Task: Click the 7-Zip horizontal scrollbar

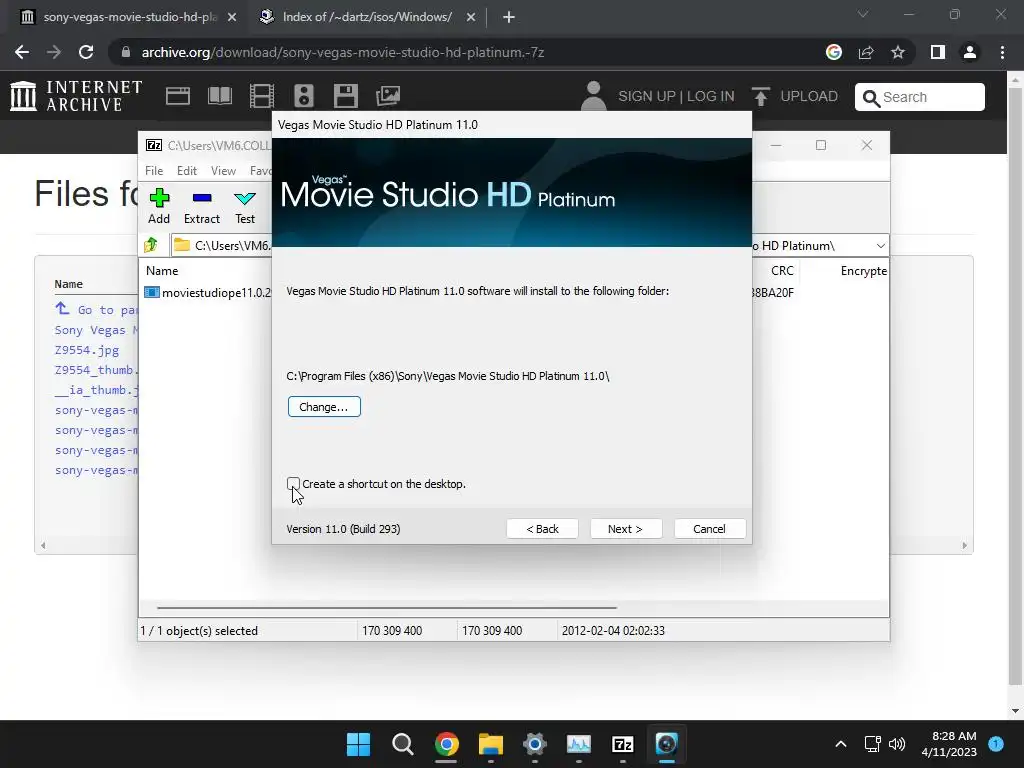Action: (x=387, y=607)
